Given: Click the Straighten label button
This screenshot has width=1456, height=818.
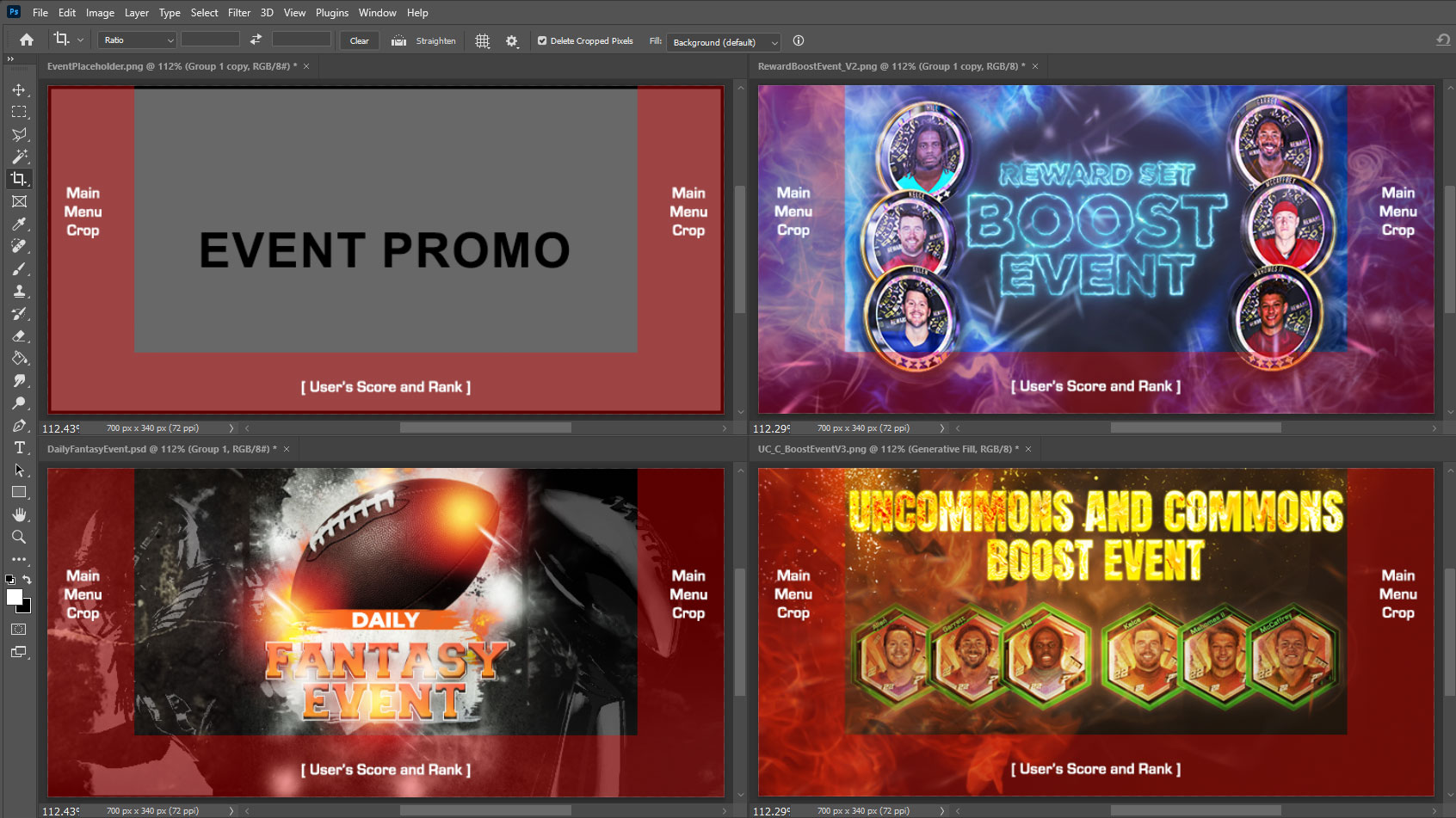Looking at the screenshot, I should (435, 40).
